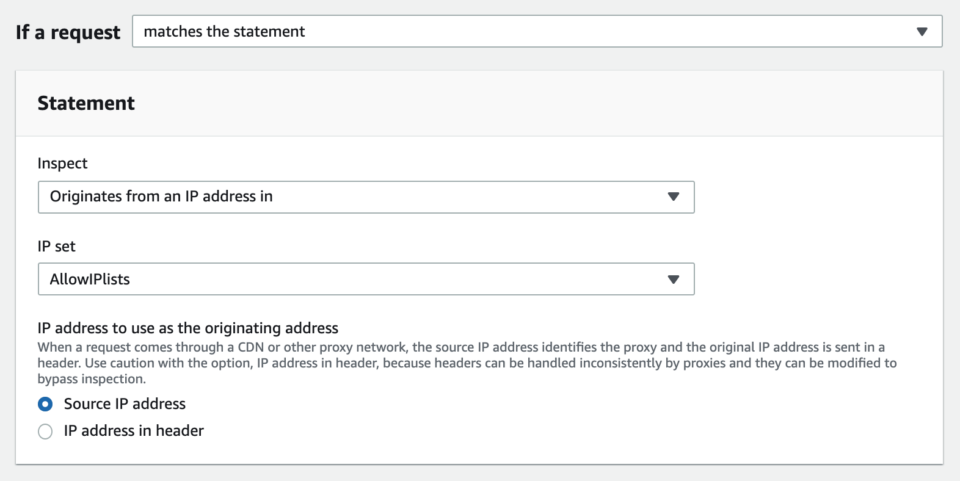Image resolution: width=960 pixels, height=481 pixels.
Task: Click the 'matches the statement' selected text
Action: click(x=224, y=32)
